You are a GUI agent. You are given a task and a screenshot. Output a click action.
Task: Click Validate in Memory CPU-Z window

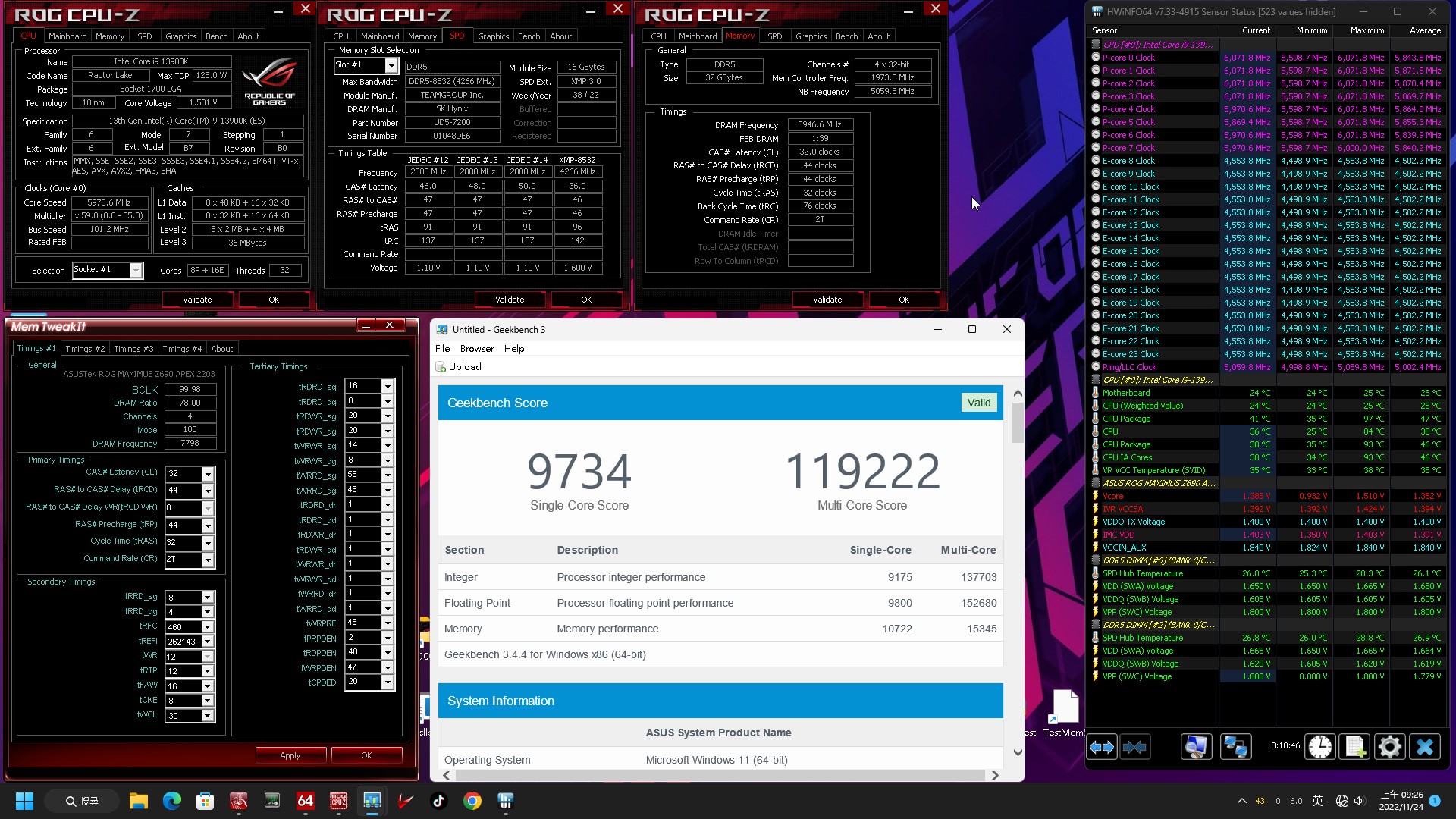coord(827,300)
